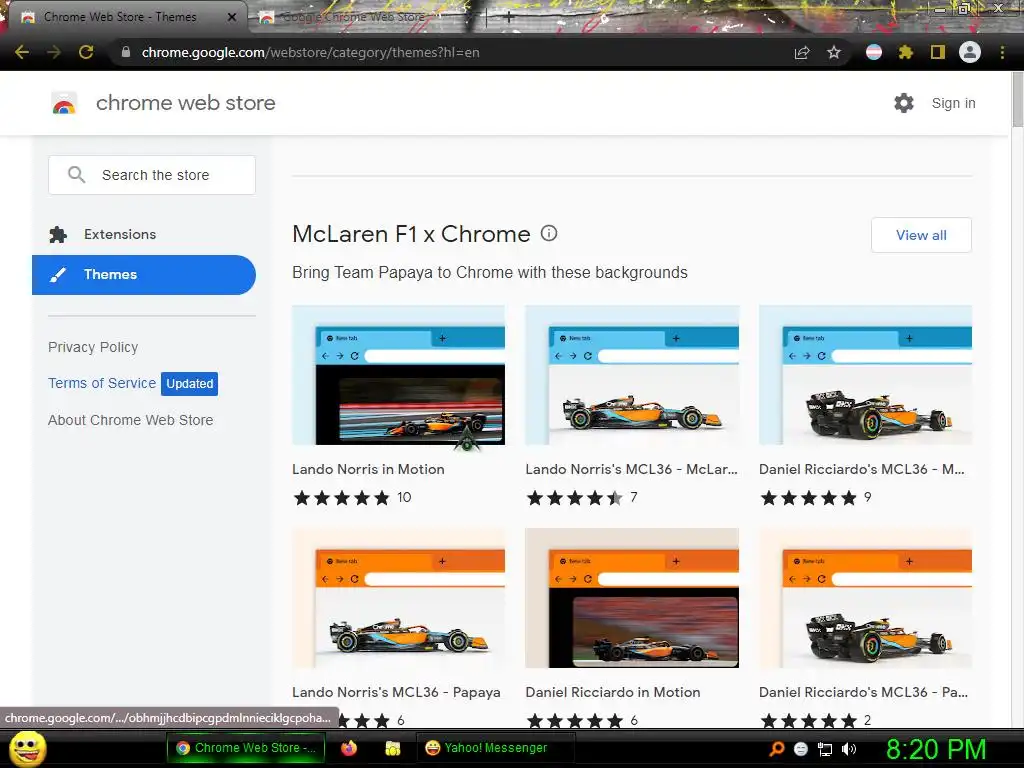Click the title Lando Norris's MCL36 - Papaya
This screenshot has height=768, width=1024.
pos(396,692)
